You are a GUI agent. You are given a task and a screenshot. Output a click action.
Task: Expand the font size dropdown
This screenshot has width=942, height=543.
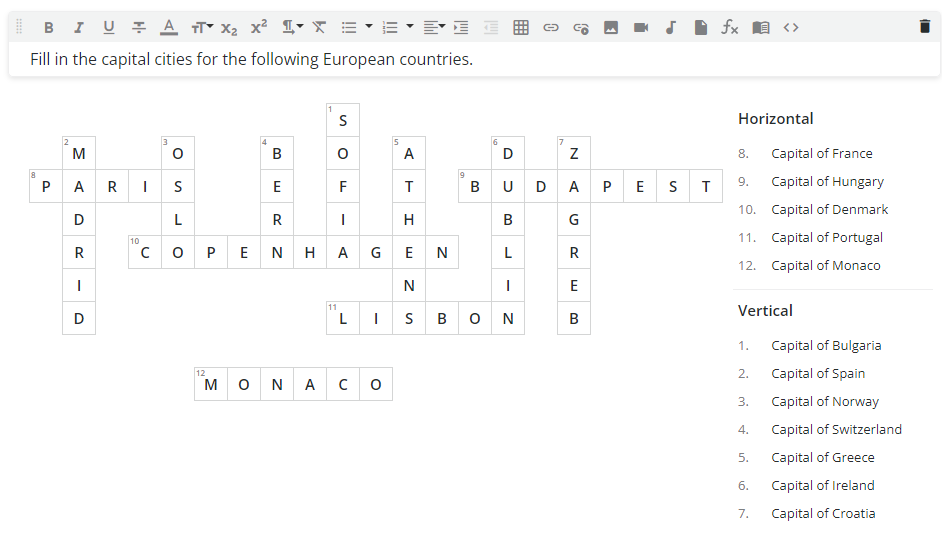[x=202, y=27]
